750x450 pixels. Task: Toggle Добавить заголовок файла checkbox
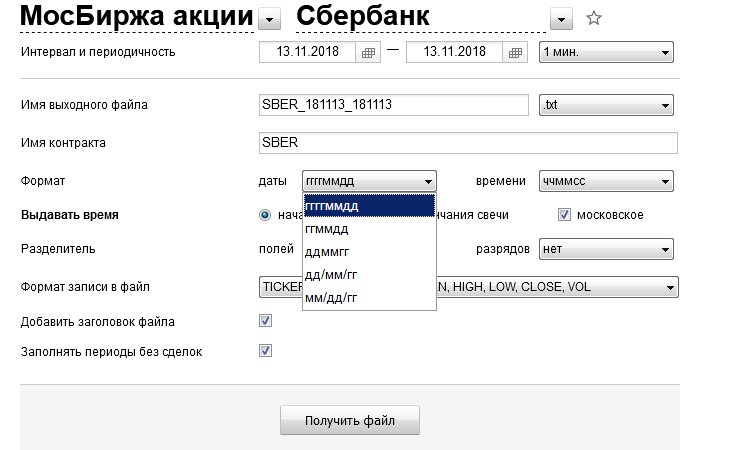[265, 320]
